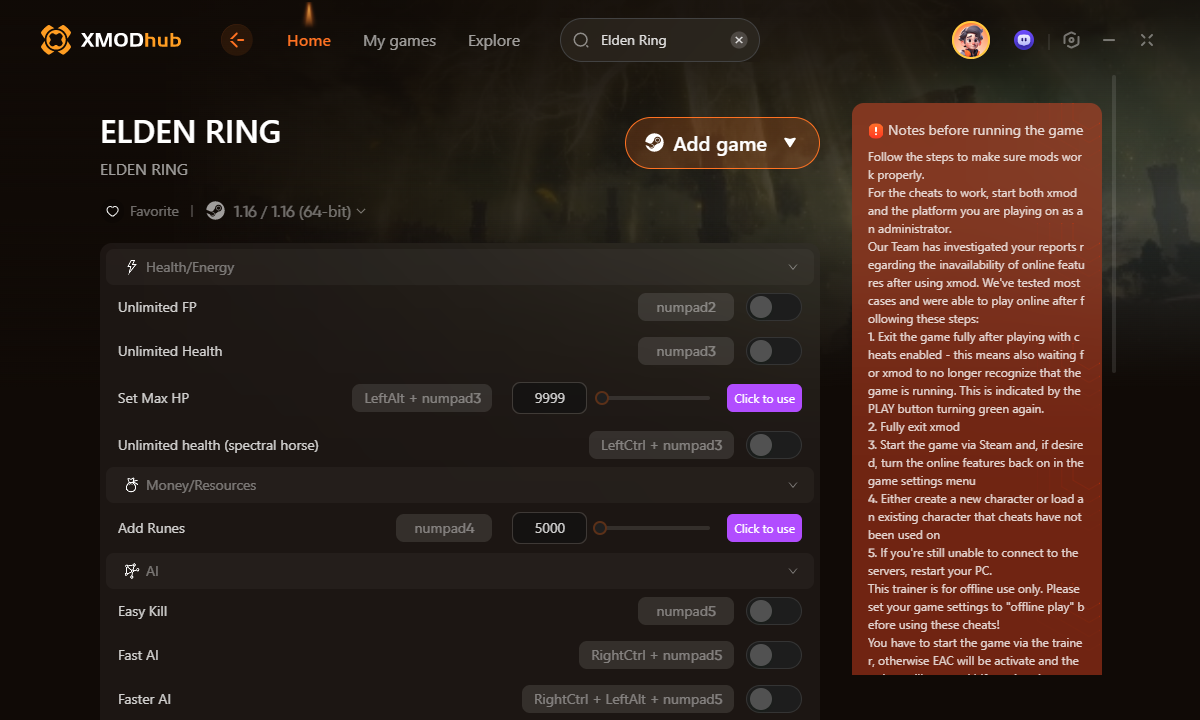Collapse the Money/Resources section chevron
The width and height of the screenshot is (1200, 720).
pos(793,485)
